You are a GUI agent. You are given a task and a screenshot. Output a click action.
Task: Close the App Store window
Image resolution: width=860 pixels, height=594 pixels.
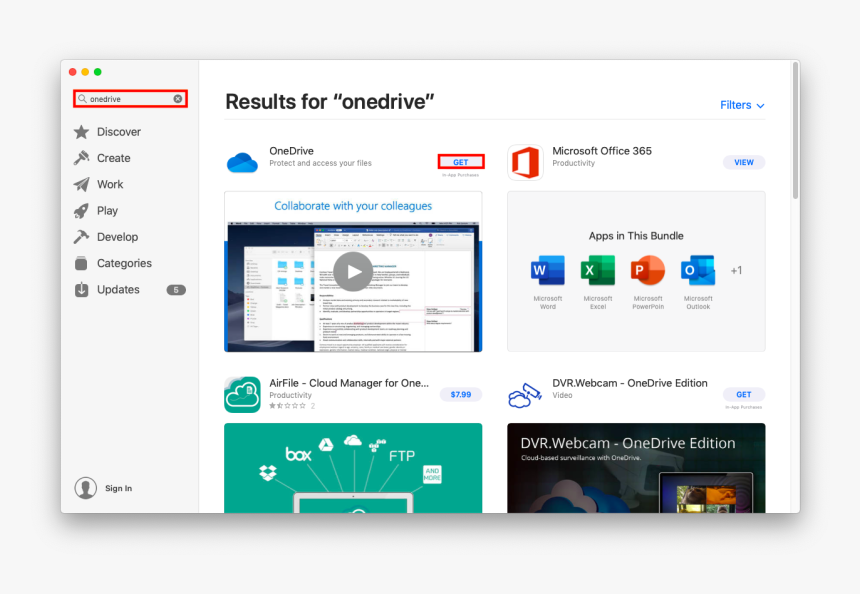coord(72,72)
